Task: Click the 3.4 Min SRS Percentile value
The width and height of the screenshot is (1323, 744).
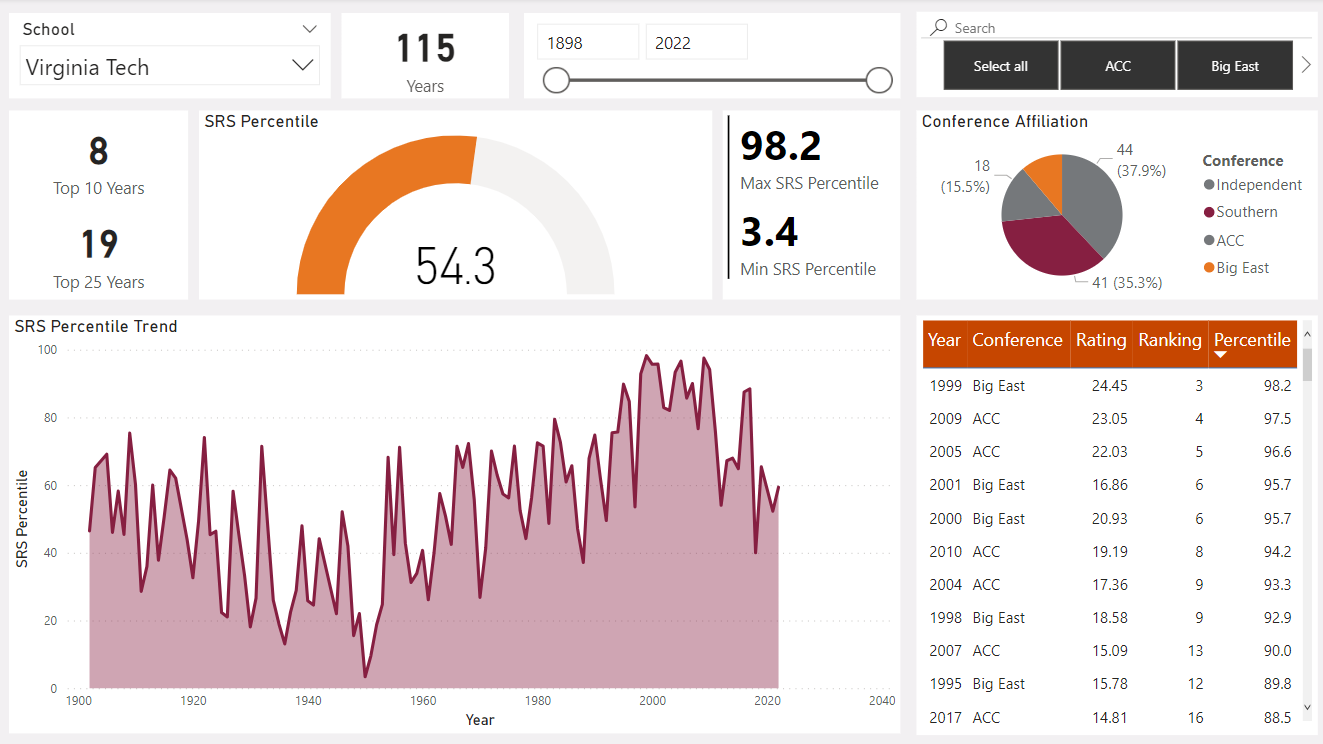Action: click(769, 232)
